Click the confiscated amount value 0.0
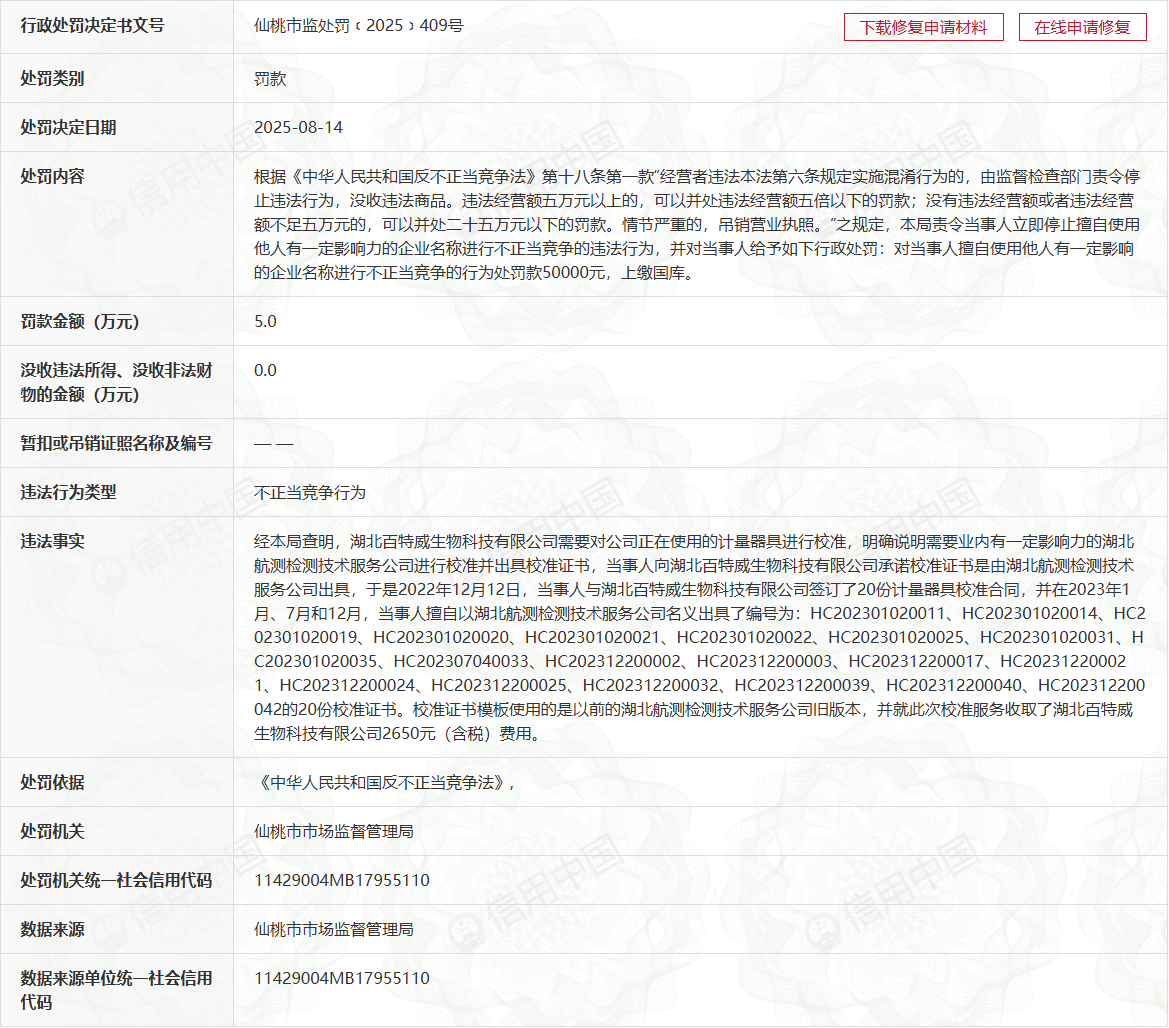 265,371
